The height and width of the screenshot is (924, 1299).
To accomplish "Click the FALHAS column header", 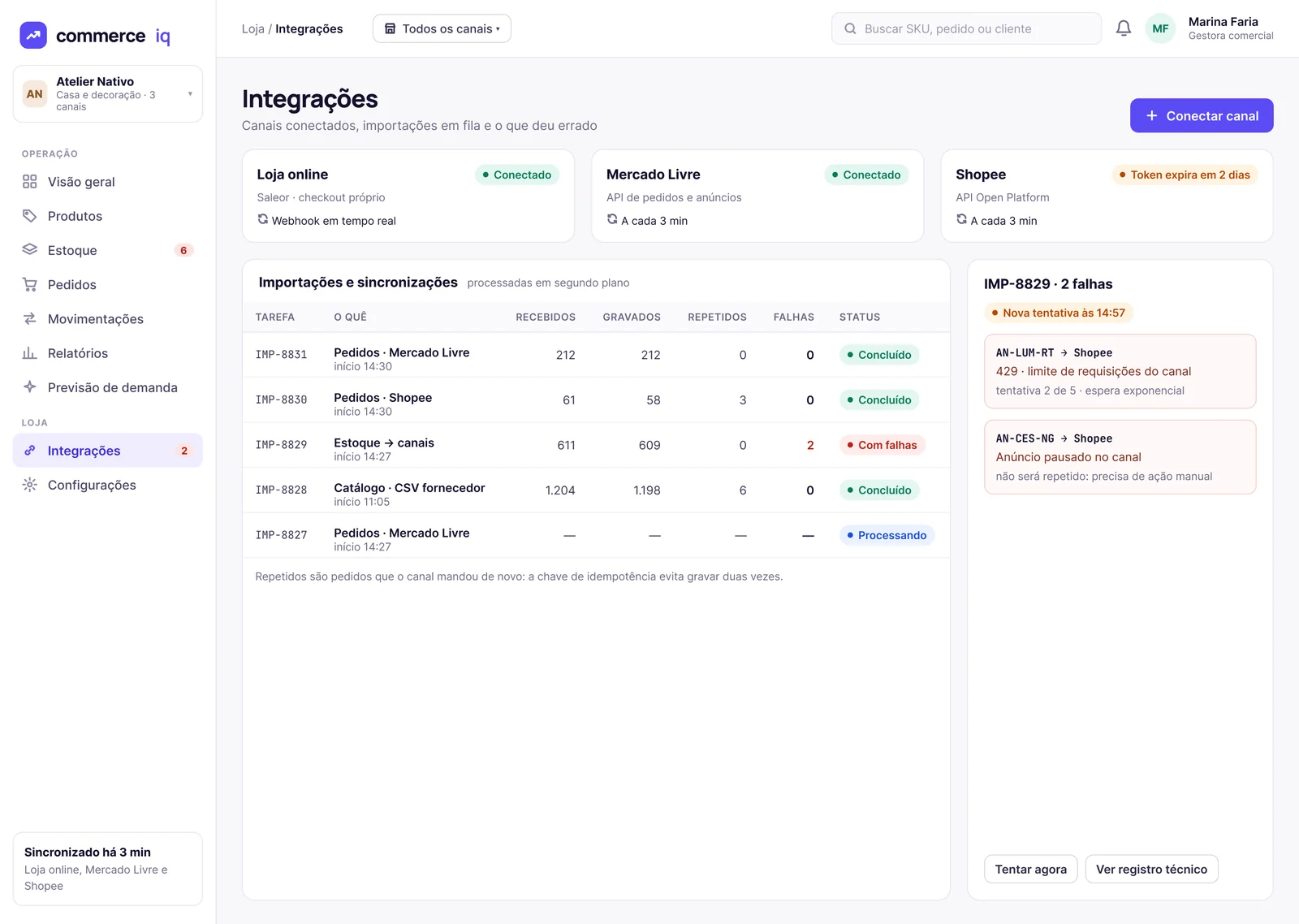I will tap(793, 317).
